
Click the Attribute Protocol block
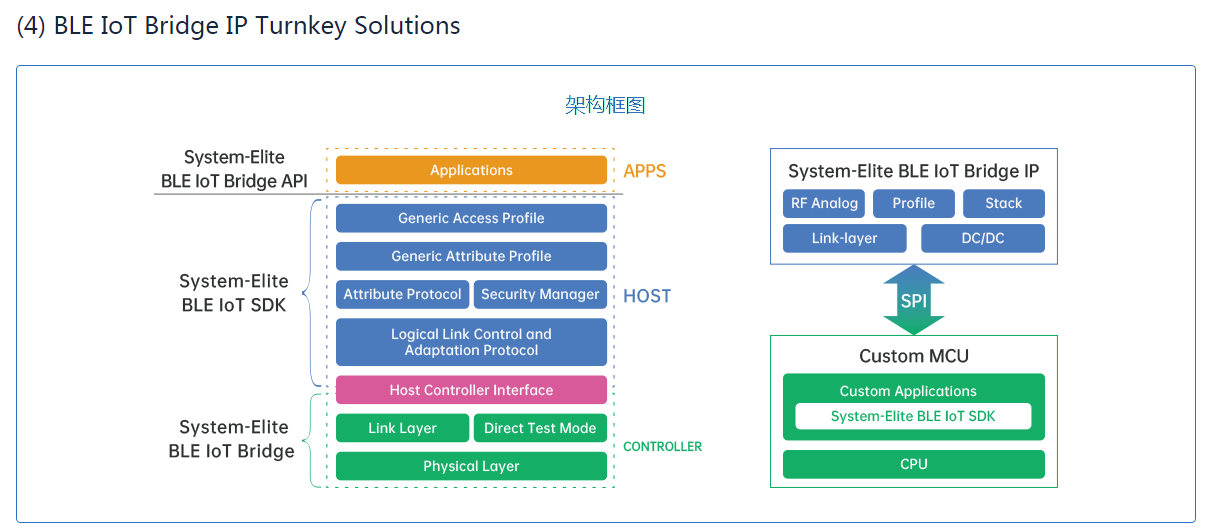click(402, 294)
